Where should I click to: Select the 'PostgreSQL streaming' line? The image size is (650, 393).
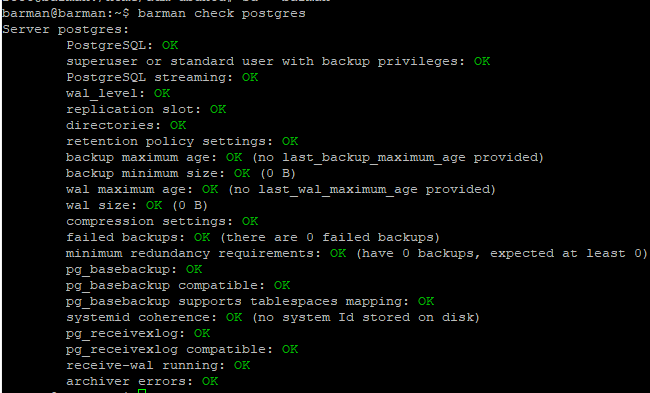(x=162, y=78)
